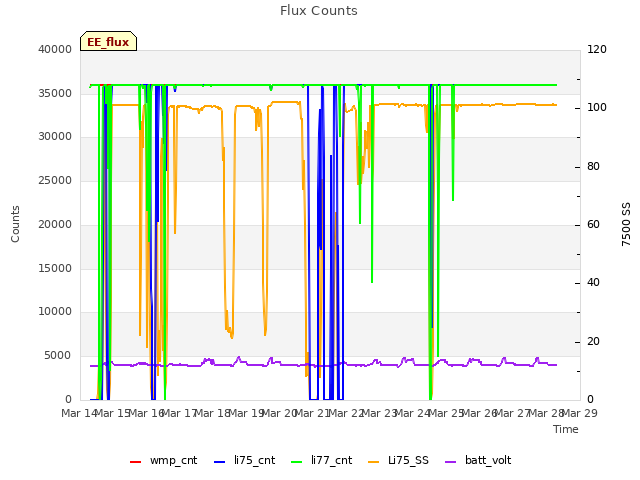This screenshot has height=480, width=640.
Task: Click the Mar 18 date label
Action: coord(212,413)
